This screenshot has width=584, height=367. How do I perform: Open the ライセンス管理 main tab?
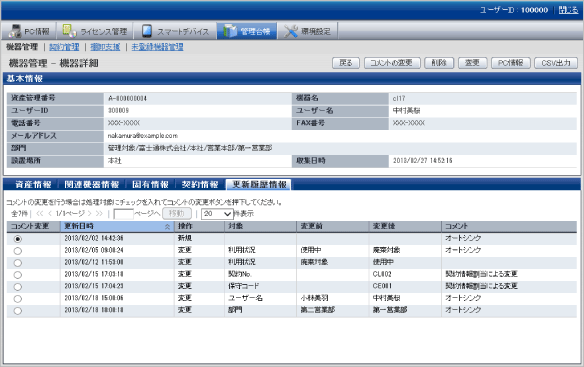[95, 31]
